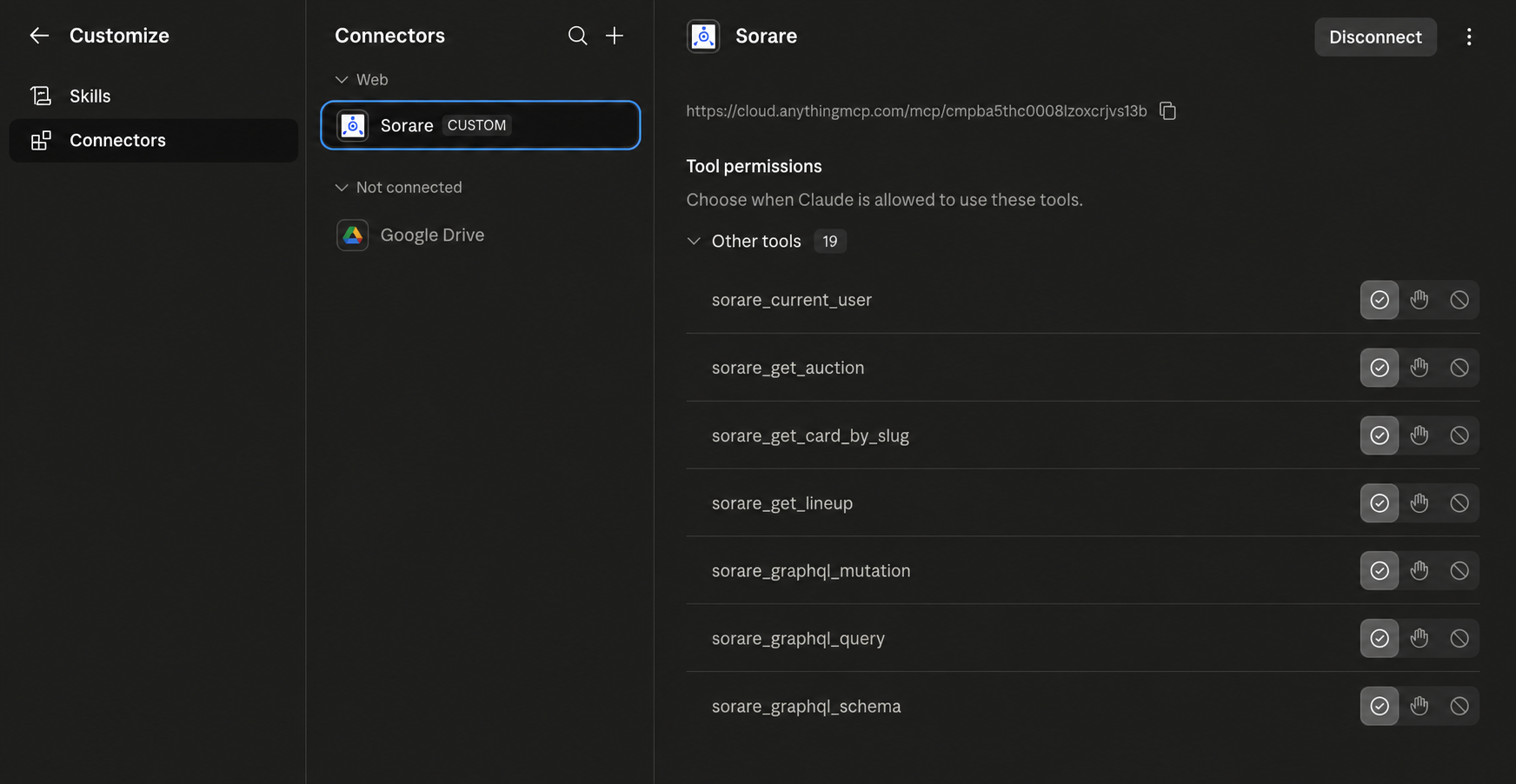Set sorare_get_card_by_slug to needs approval
Screen dimensions: 1516x784
pos(1420,435)
